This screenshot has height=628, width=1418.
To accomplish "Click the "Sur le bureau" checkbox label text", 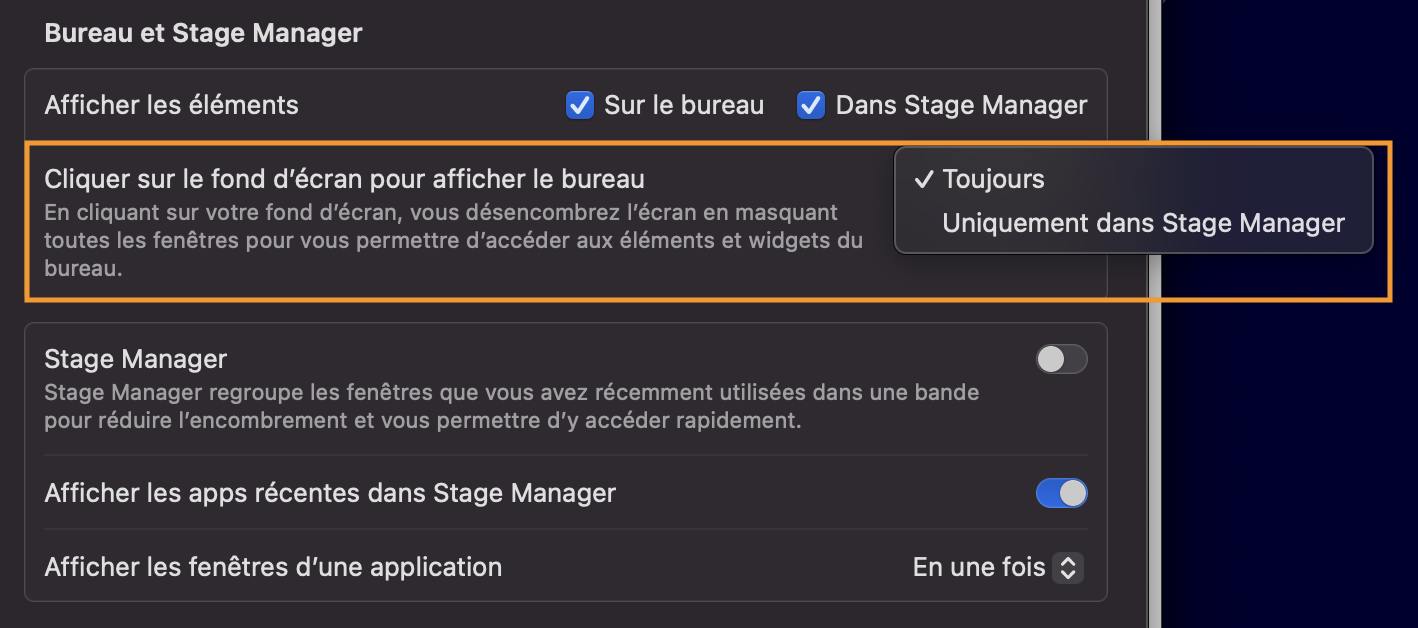I will click(x=684, y=105).
